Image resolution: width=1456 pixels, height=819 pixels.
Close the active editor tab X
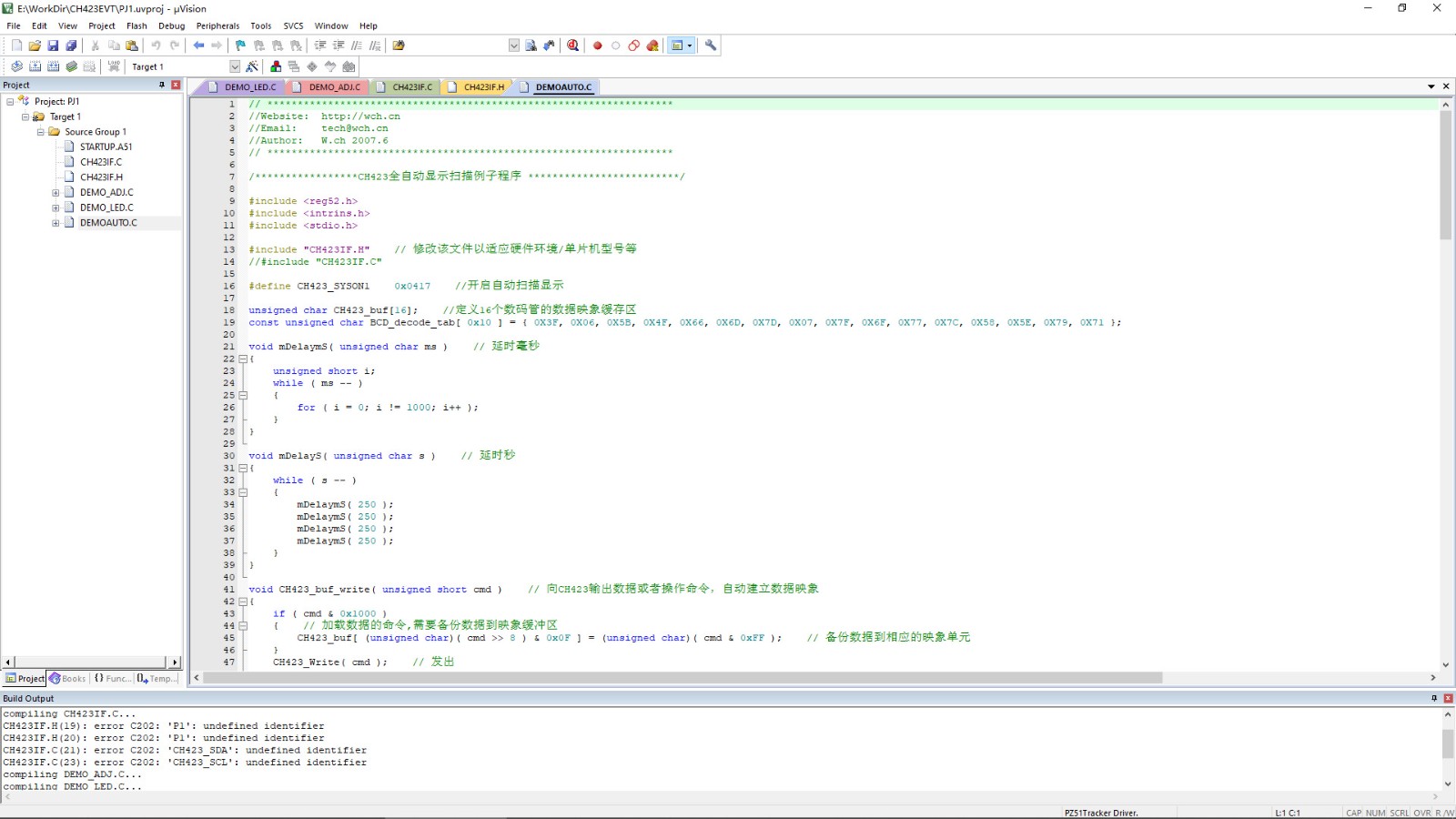(x=1446, y=86)
